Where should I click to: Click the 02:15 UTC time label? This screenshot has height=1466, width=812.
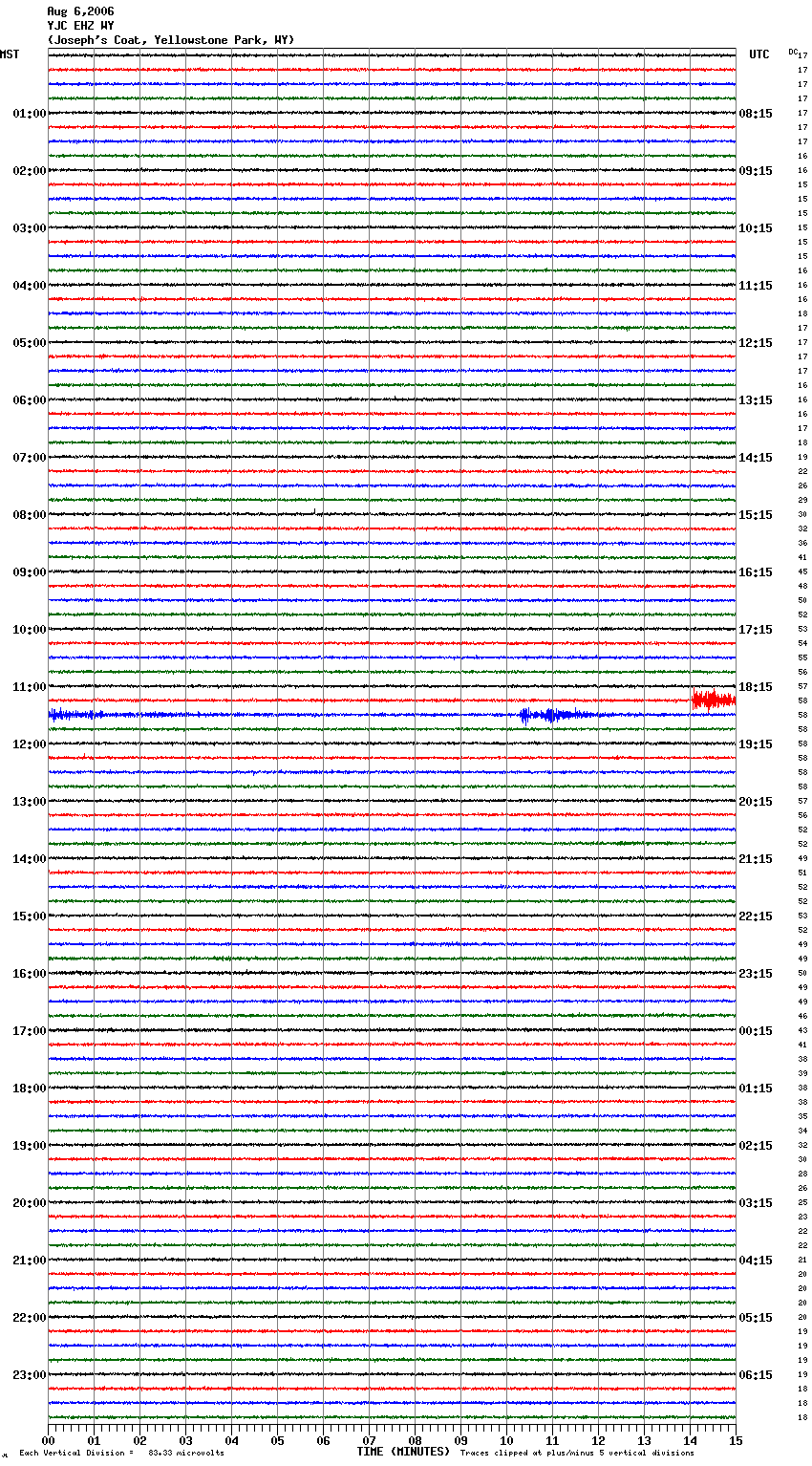[x=756, y=1146]
